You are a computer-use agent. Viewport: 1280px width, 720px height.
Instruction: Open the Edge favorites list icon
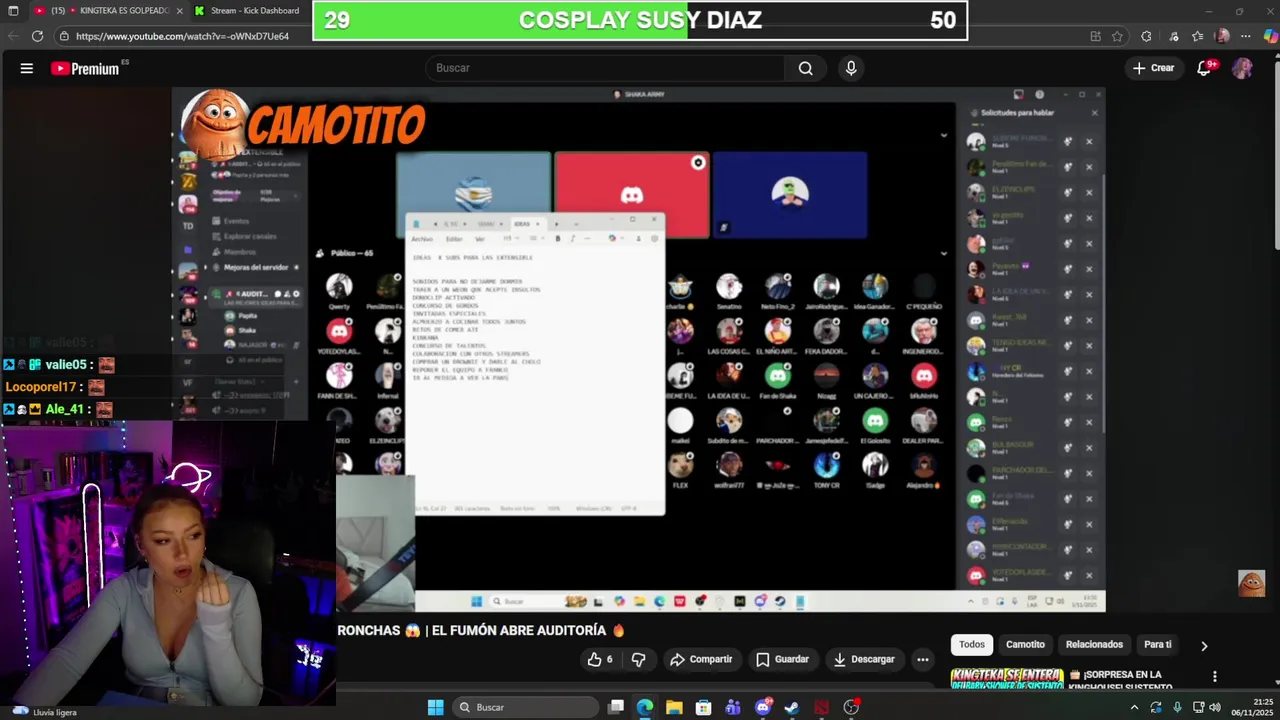1198,36
